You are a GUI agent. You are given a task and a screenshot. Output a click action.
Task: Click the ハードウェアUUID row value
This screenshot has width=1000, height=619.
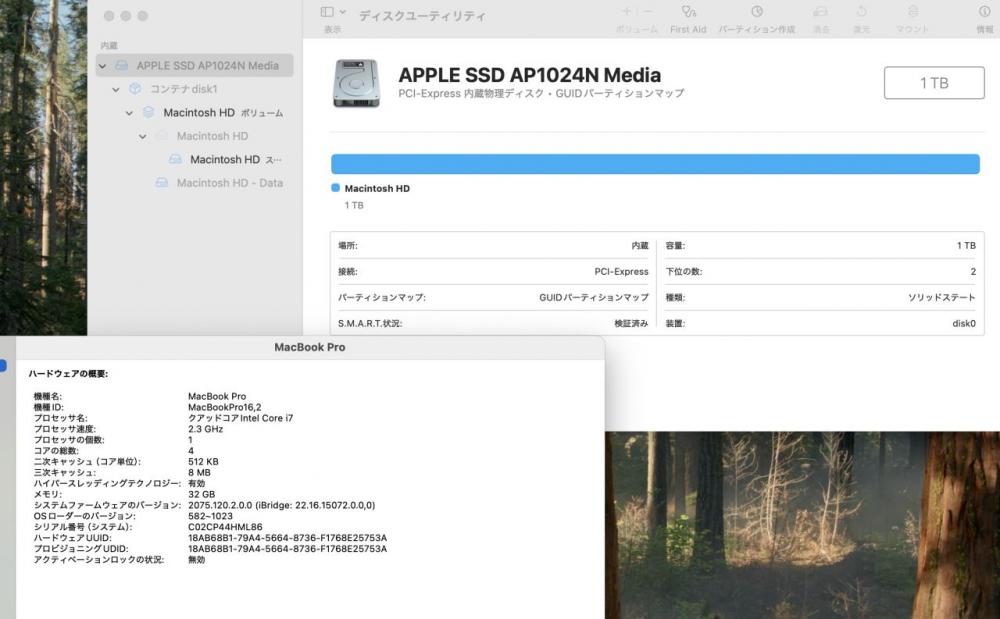287,537
